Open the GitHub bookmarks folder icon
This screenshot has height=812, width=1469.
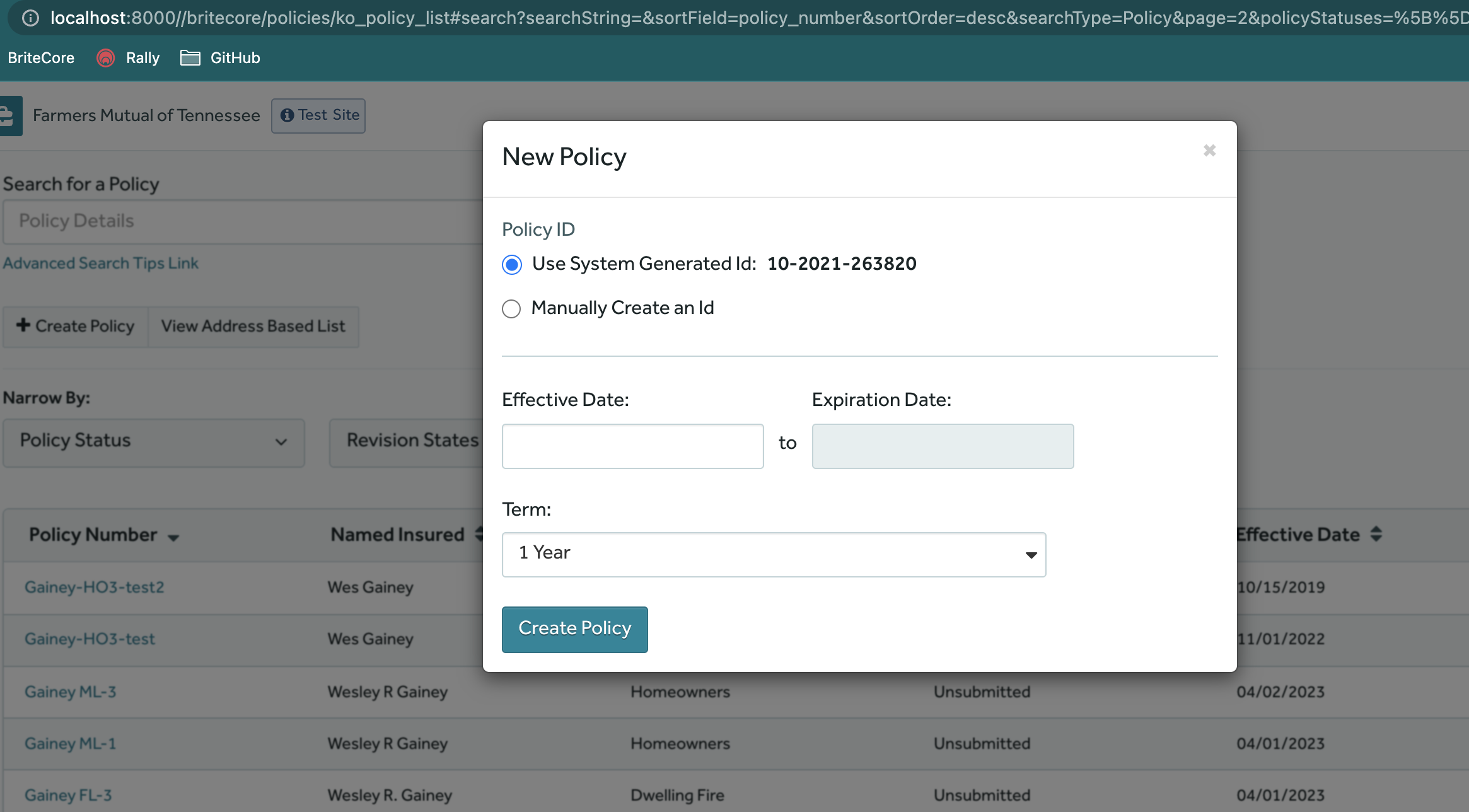pyautogui.click(x=190, y=58)
